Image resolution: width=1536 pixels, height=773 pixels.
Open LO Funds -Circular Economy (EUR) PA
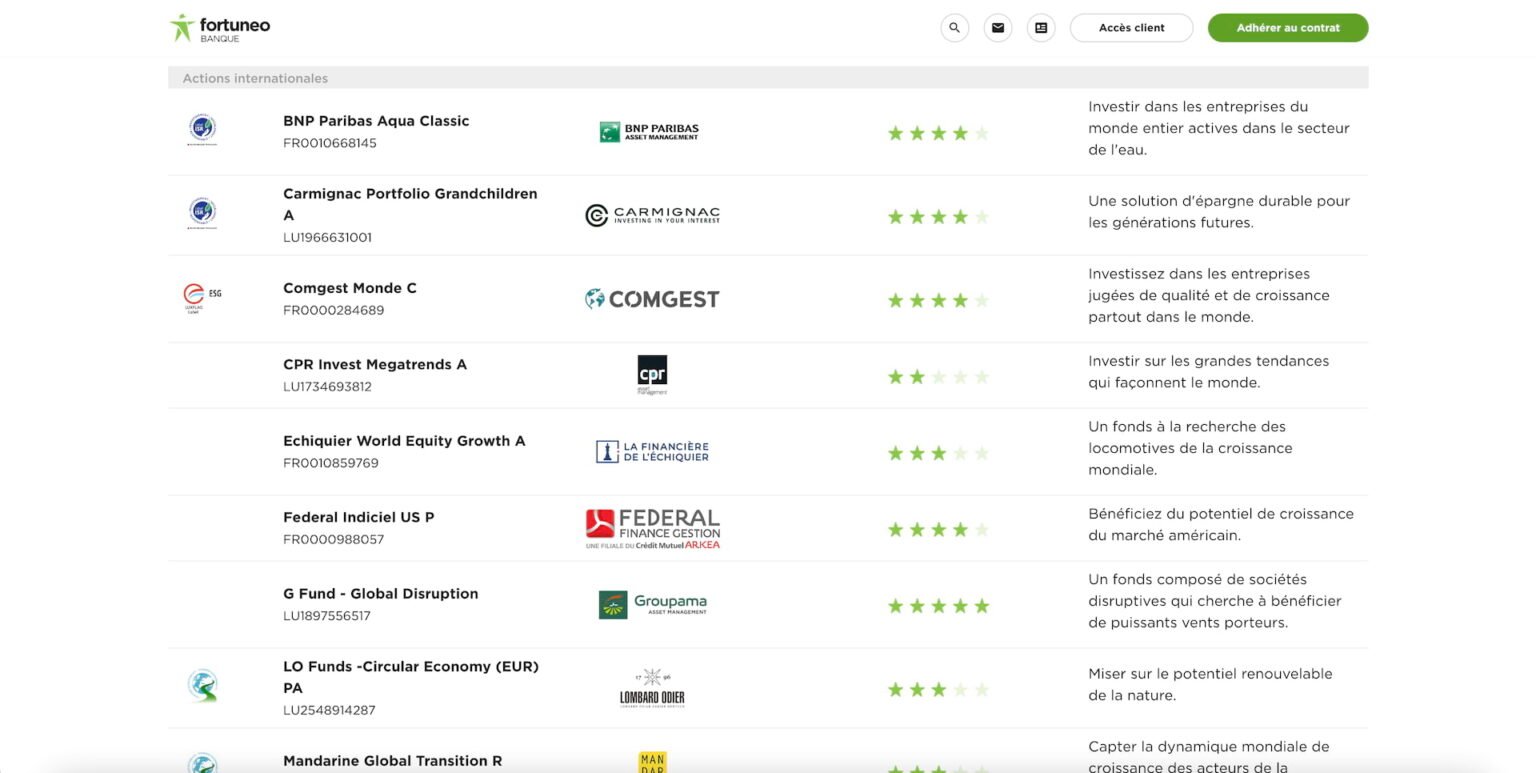tap(411, 677)
